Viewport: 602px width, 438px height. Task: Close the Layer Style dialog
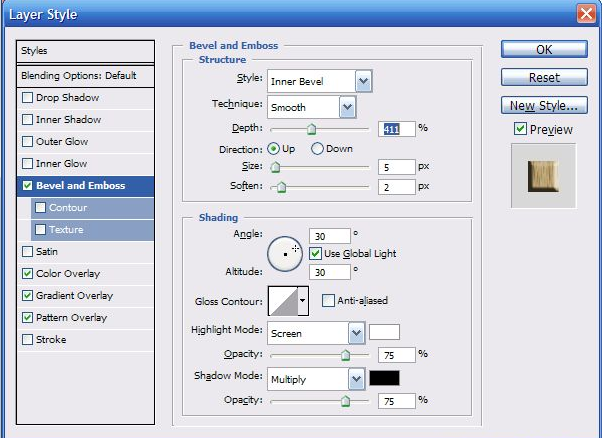pyautogui.click(x=587, y=13)
